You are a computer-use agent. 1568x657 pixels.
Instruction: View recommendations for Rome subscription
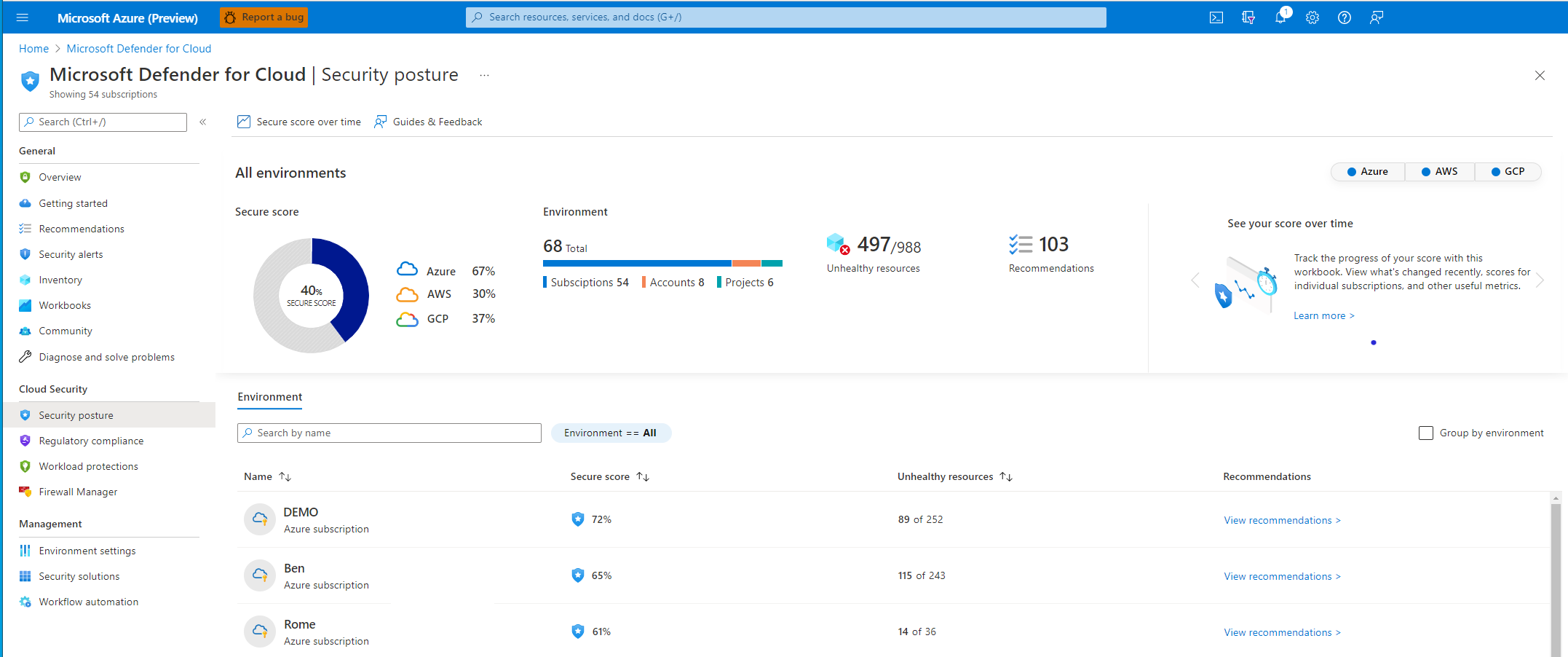[x=1282, y=633]
